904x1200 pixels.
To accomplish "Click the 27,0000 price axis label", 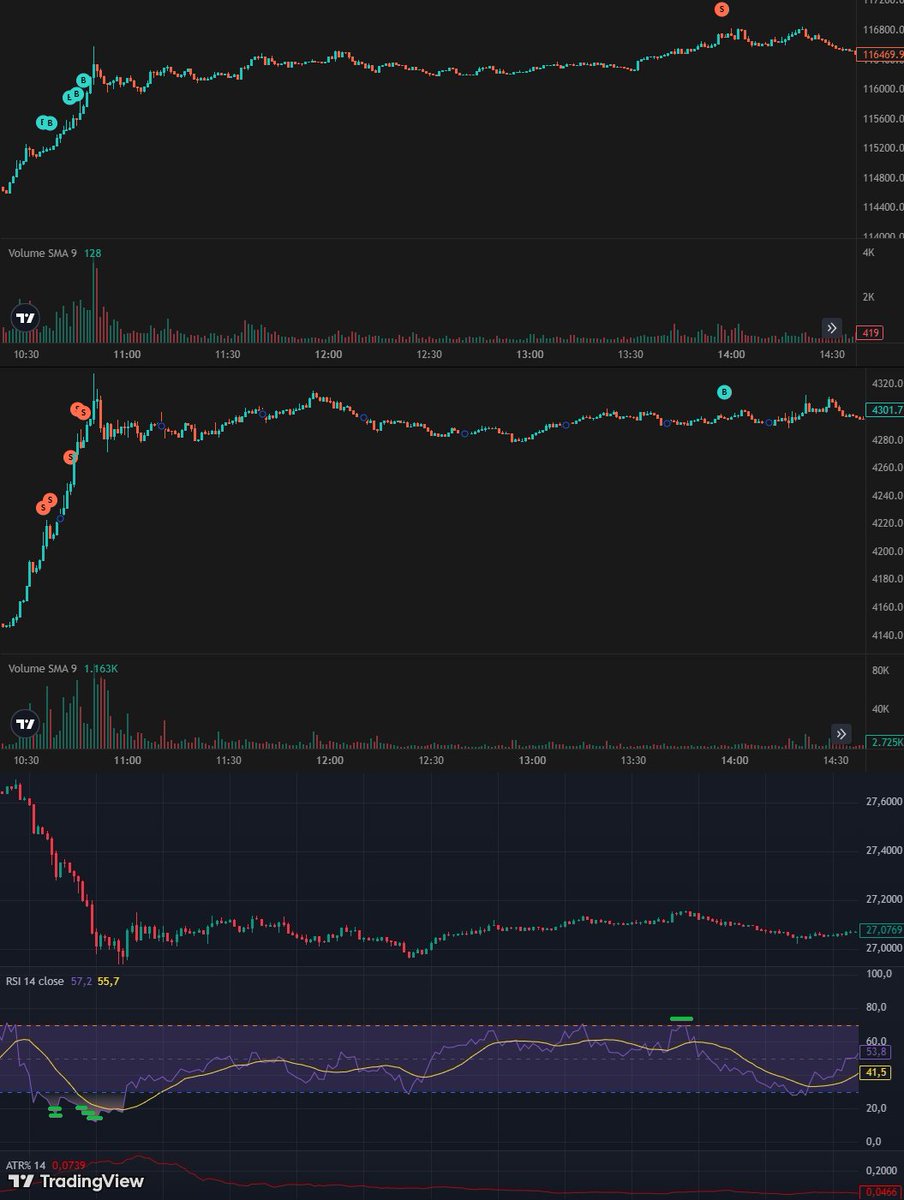I will (882, 948).
